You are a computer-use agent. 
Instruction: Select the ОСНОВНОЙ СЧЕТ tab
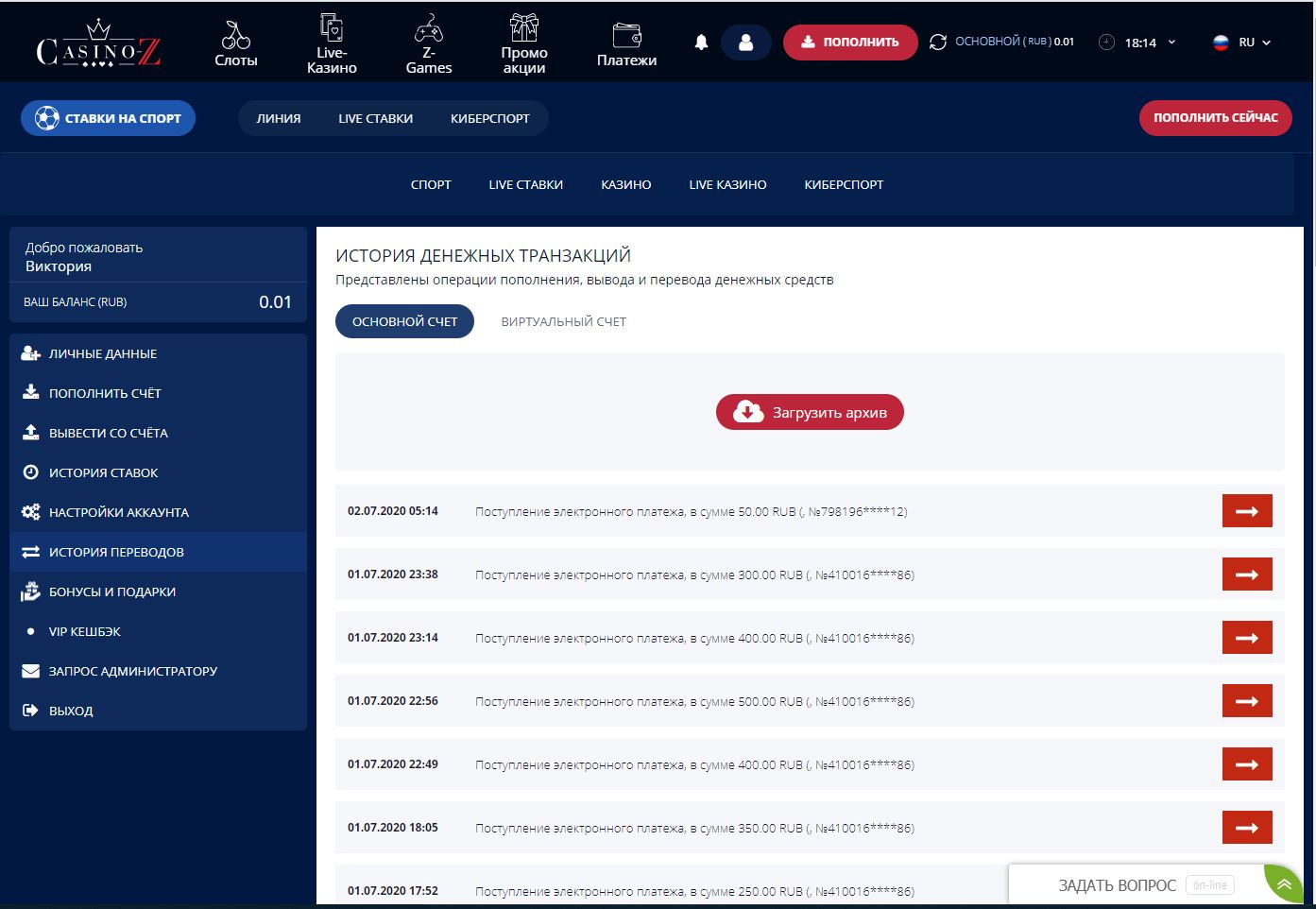(404, 321)
